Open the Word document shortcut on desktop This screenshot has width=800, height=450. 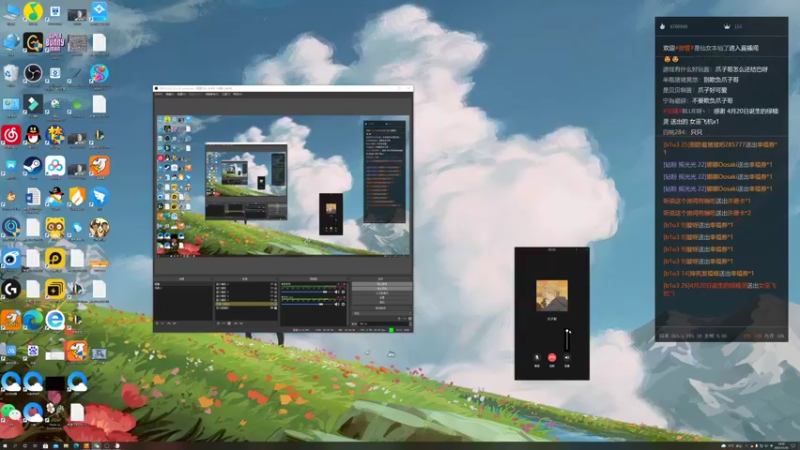pos(33,197)
